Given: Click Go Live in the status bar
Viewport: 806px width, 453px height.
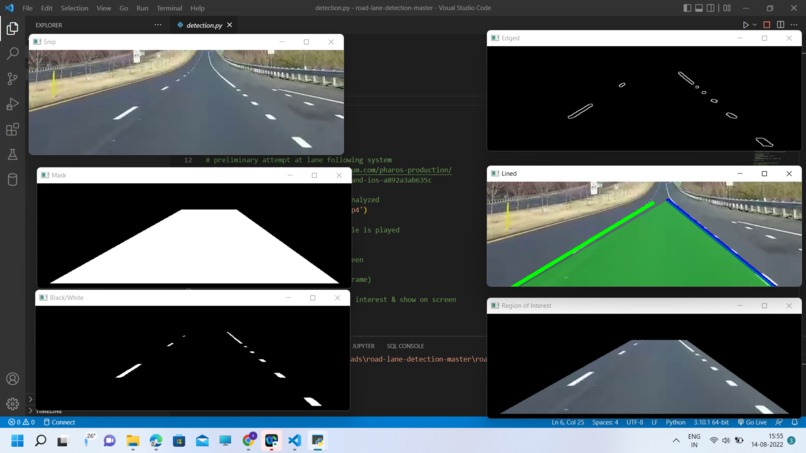Looking at the screenshot, I should (752, 422).
